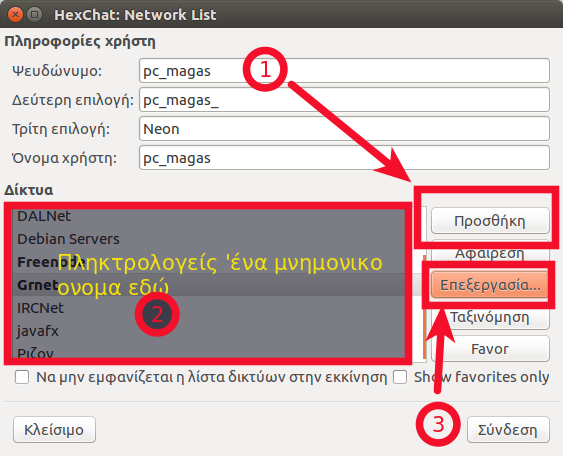Click the Σύνδεση connect button

[508, 430]
